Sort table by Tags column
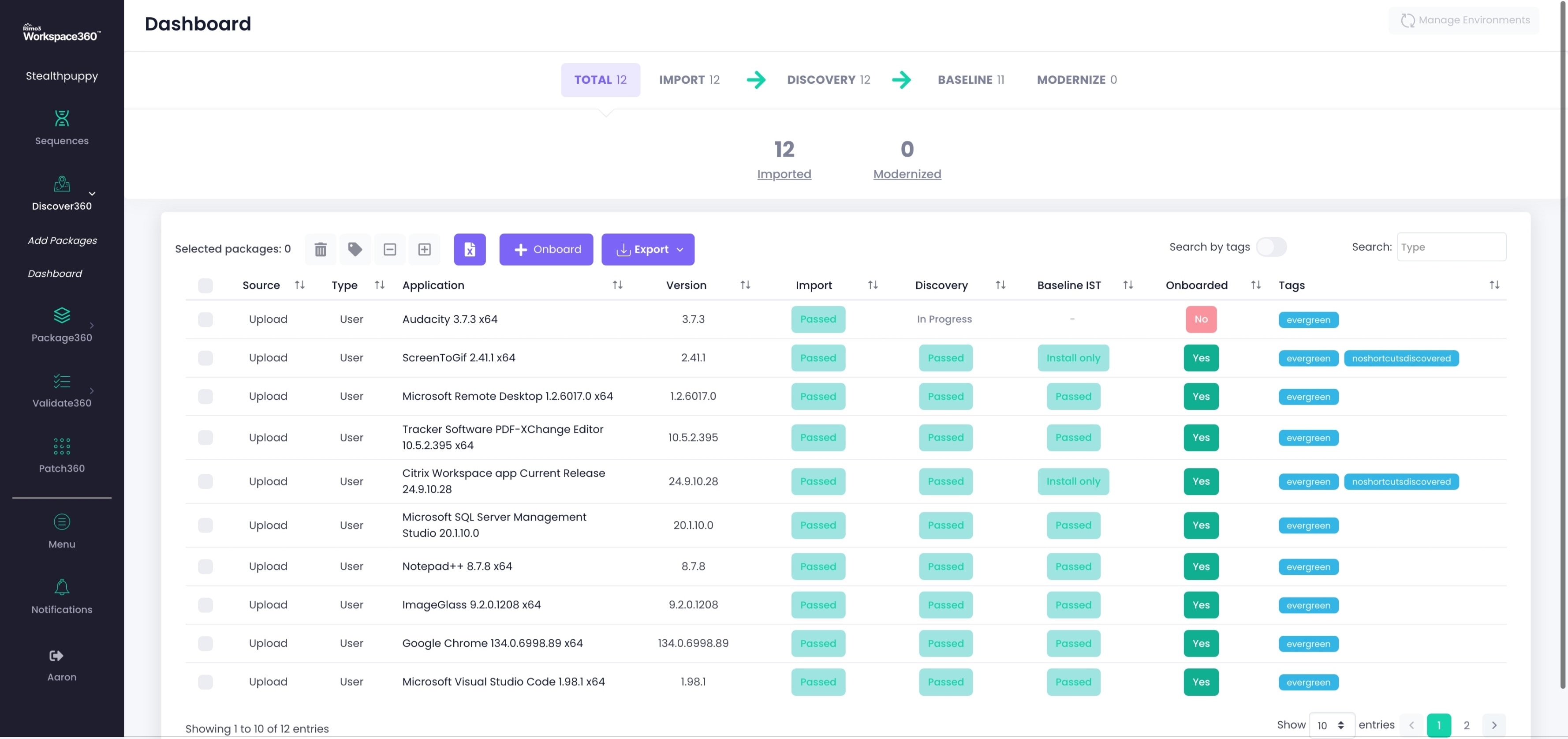Image resolution: width=1568 pixels, height=739 pixels. click(x=1494, y=285)
